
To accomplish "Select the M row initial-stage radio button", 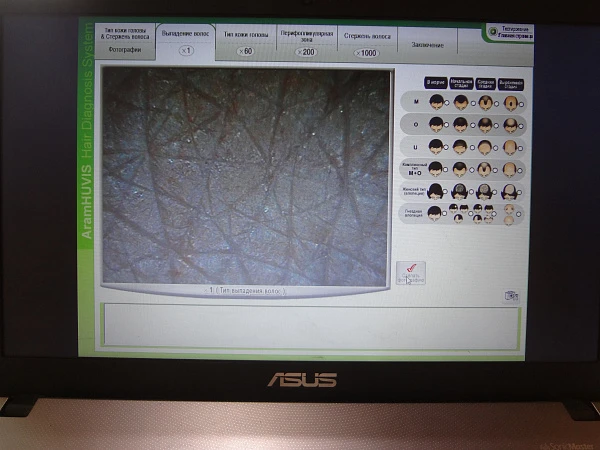I will 471,103.
